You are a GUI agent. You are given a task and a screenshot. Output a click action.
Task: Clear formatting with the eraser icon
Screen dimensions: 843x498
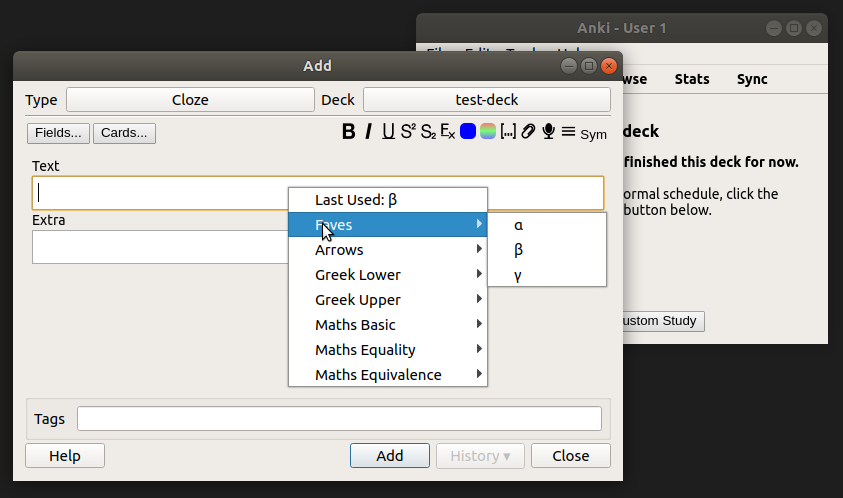(x=447, y=131)
